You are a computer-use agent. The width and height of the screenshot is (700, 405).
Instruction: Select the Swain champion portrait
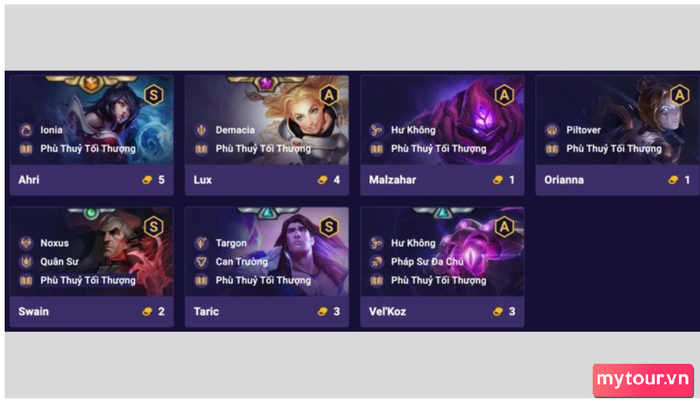coord(92,251)
